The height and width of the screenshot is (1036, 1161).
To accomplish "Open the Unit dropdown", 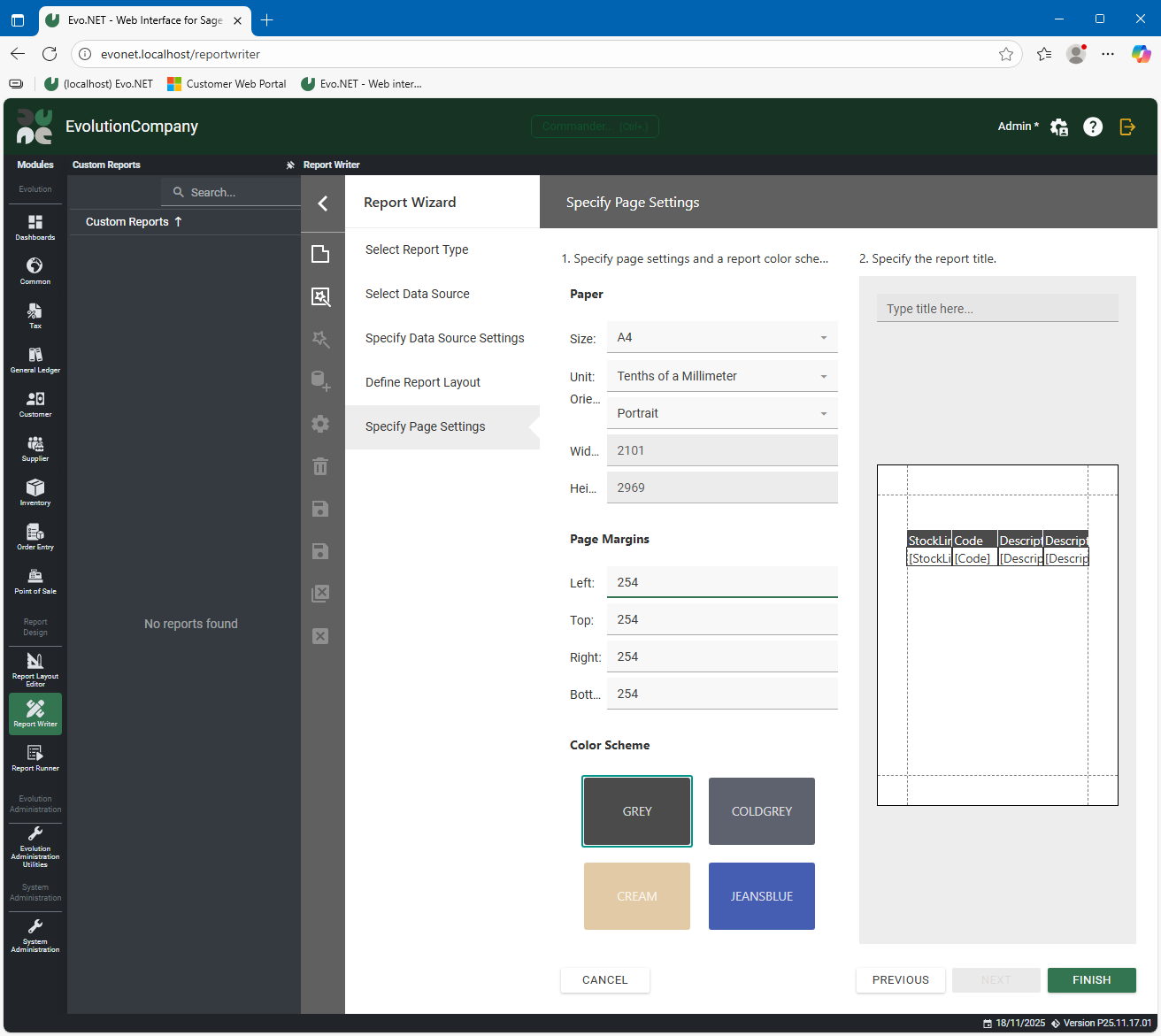I will [721, 376].
